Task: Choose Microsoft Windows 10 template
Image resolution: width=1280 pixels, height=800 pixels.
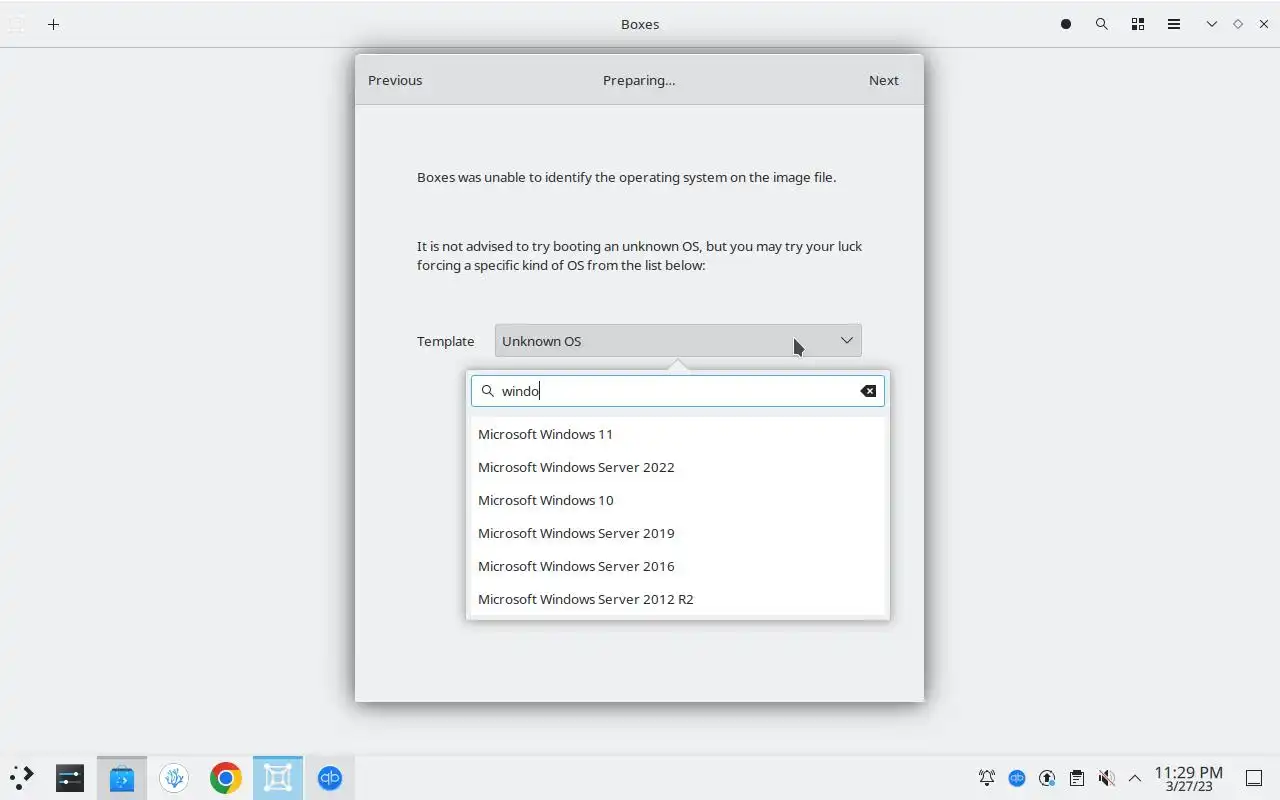Action: [x=678, y=500]
